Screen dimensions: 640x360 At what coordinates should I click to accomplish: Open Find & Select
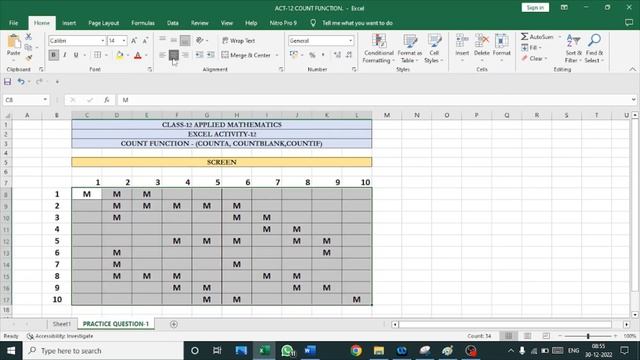(x=594, y=49)
